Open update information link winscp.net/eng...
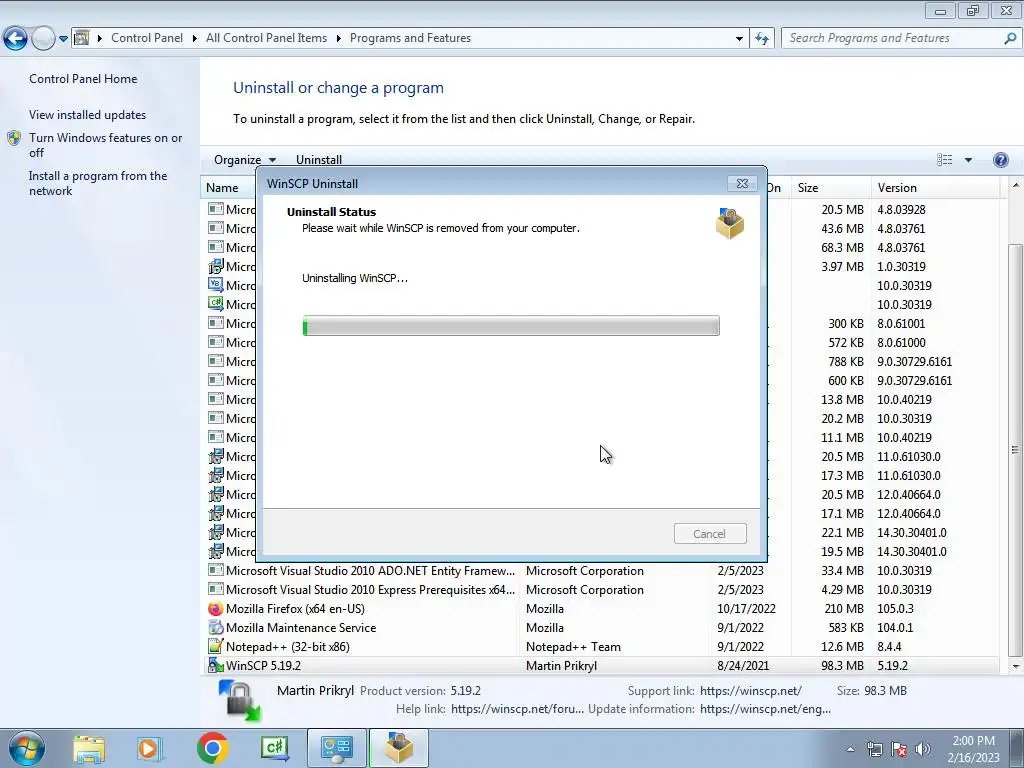Image resolution: width=1024 pixels, height=768 pixels. tap(765, 709)
